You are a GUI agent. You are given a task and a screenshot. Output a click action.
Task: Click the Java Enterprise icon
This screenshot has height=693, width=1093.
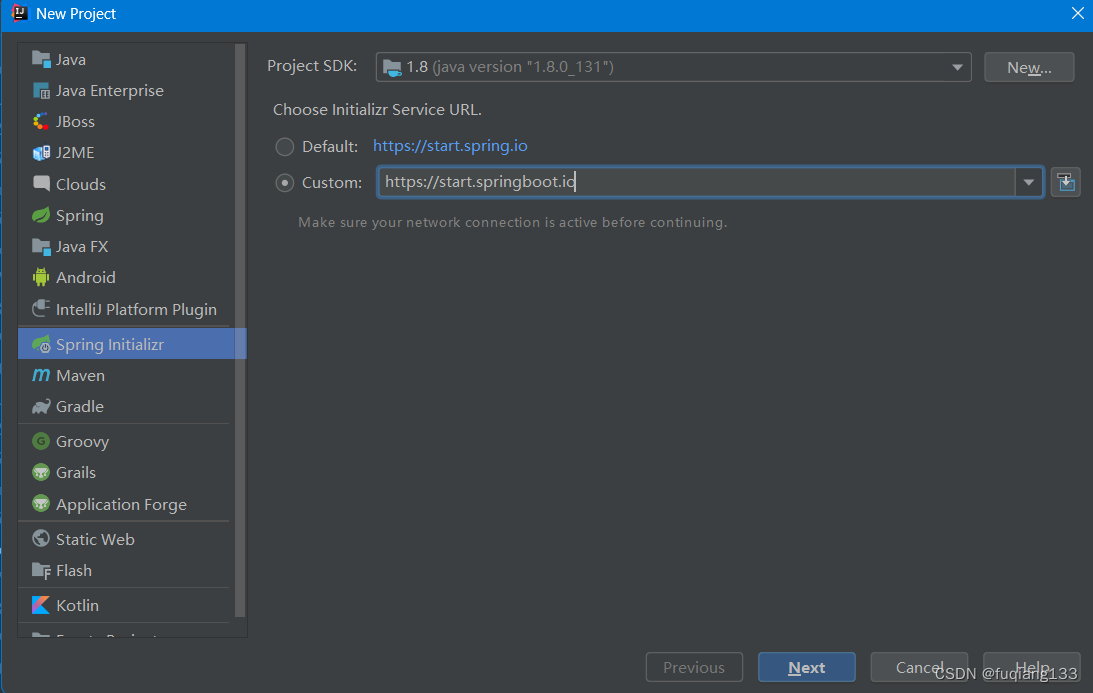[41, 91]
